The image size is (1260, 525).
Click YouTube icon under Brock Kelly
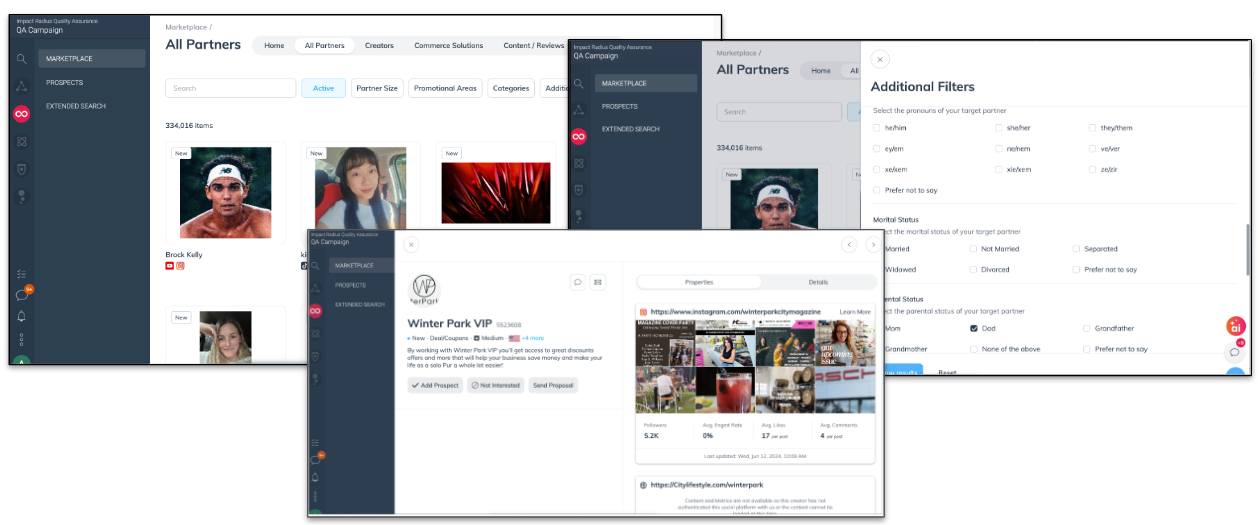(170, 266)
